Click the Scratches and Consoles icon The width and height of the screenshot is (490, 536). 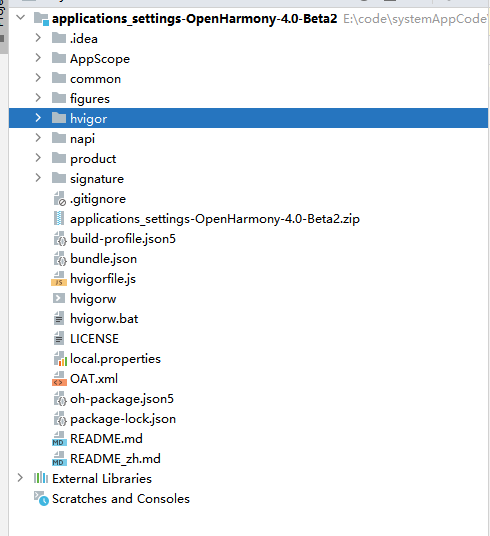click(x=41, y=499)
